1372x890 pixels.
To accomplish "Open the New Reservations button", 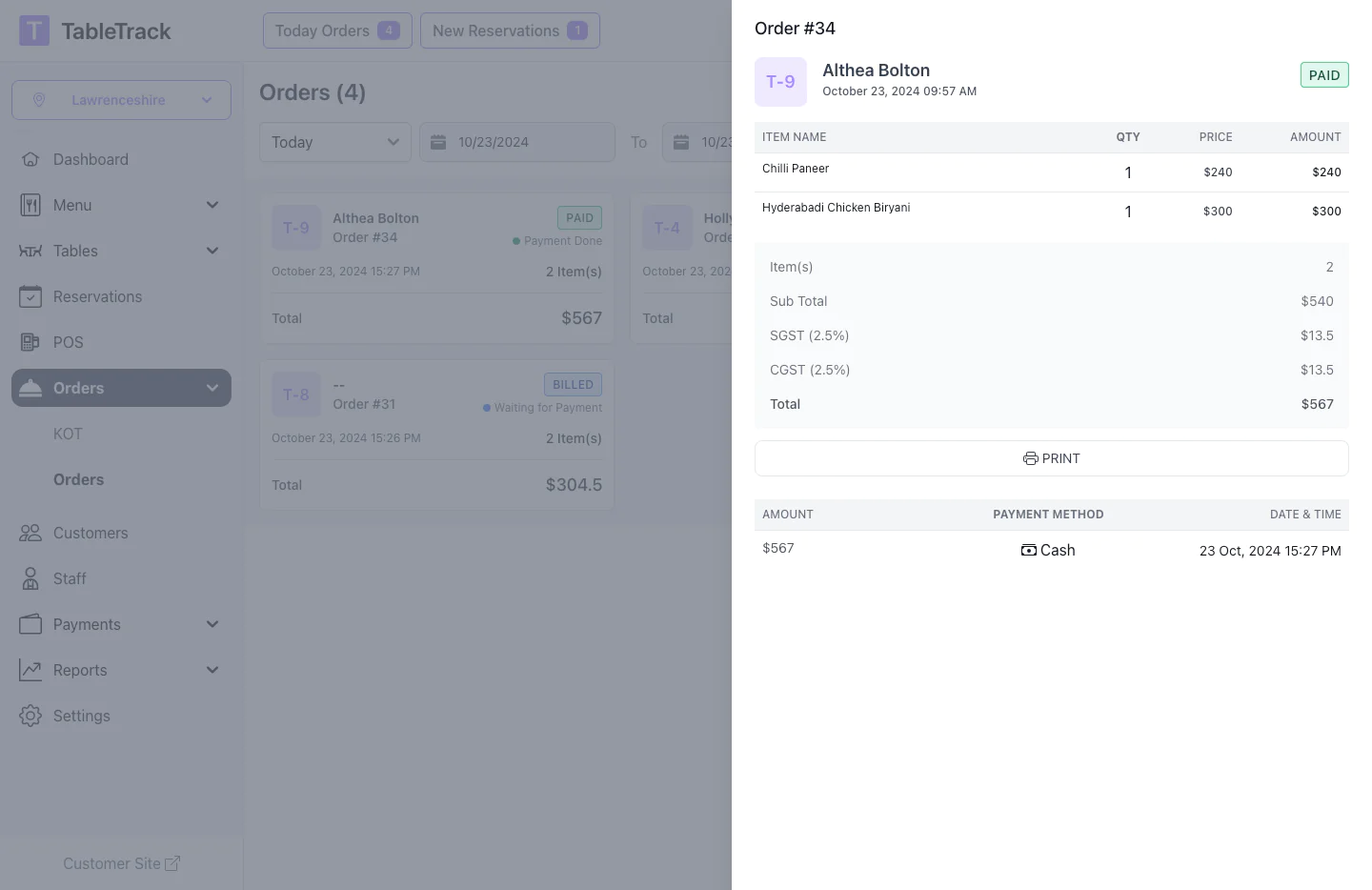I will click(x=510, y=30).
